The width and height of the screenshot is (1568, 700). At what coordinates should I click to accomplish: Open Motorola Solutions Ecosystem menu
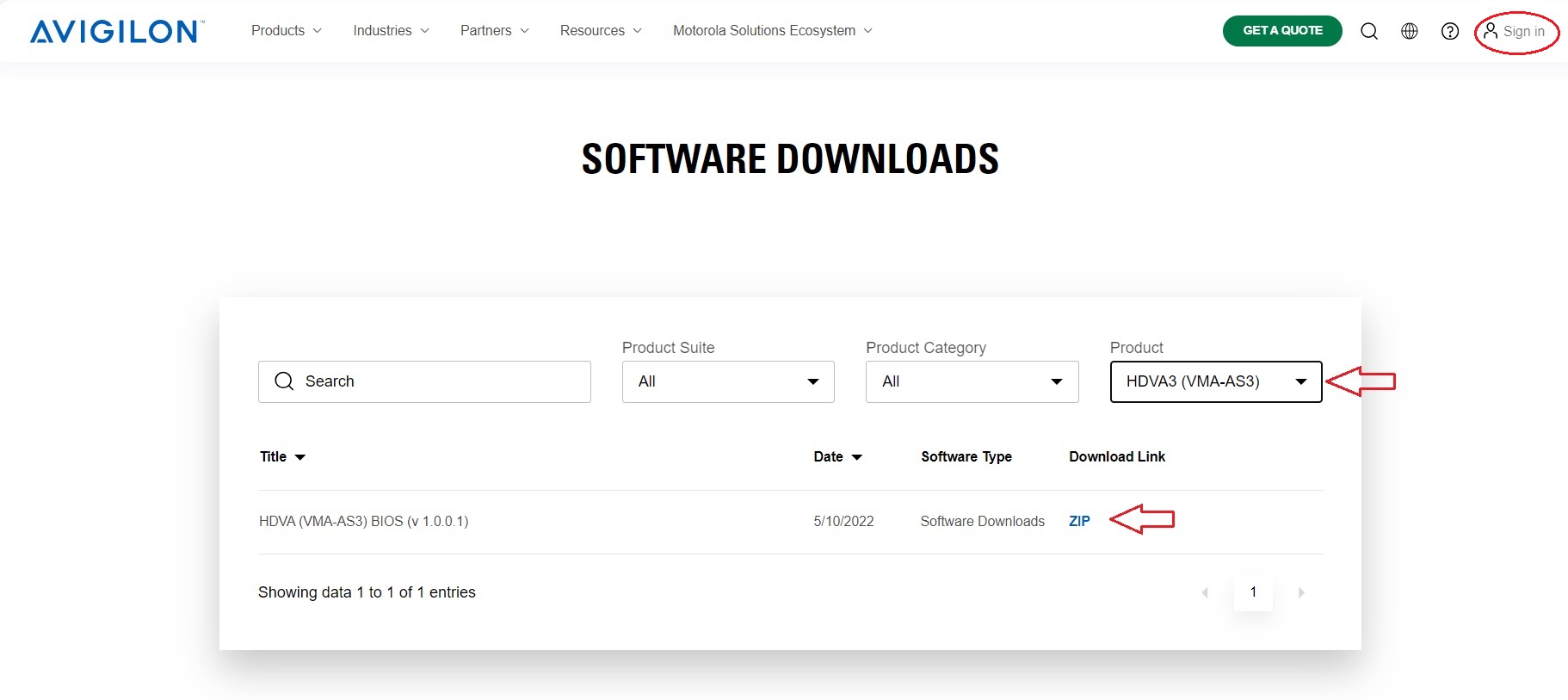pyautogui.click(x=772, y=31)
